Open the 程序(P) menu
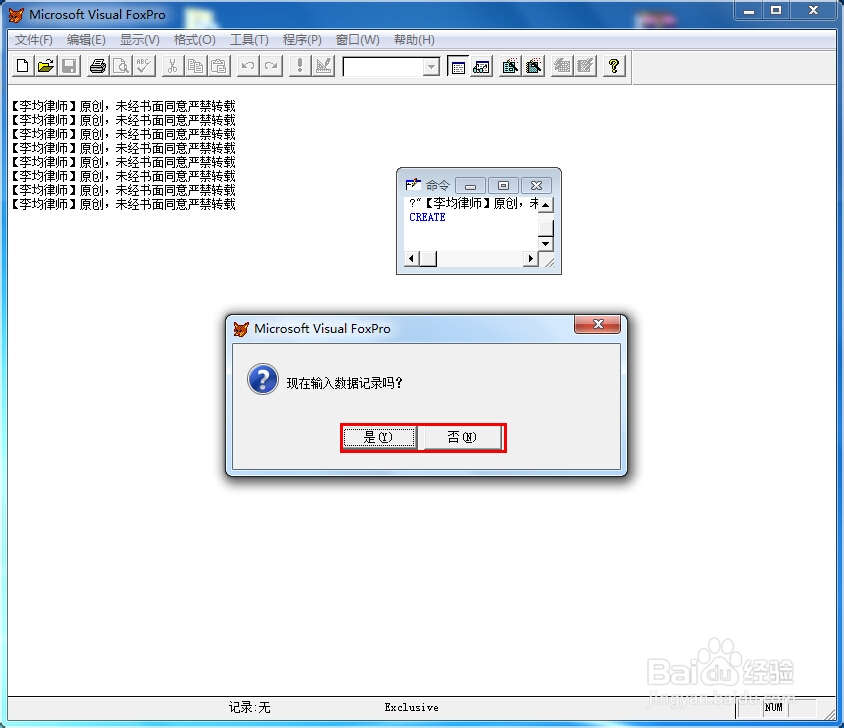The height and width of the screenshot is (728, 844). tap(302, 40)
